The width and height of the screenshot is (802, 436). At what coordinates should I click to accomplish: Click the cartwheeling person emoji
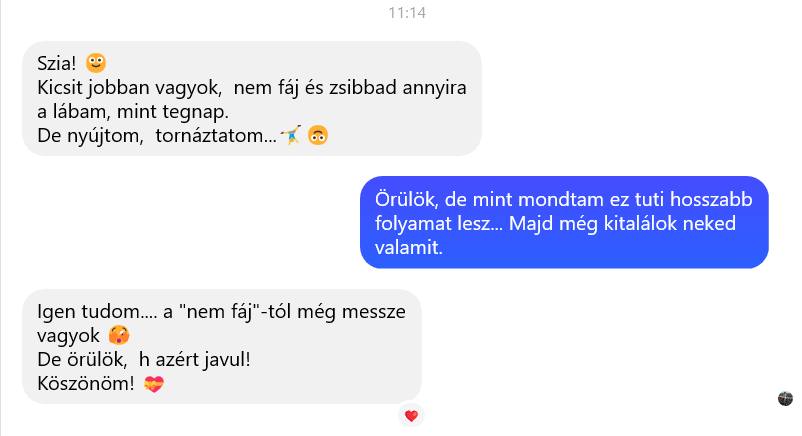(x=291, y=135)
